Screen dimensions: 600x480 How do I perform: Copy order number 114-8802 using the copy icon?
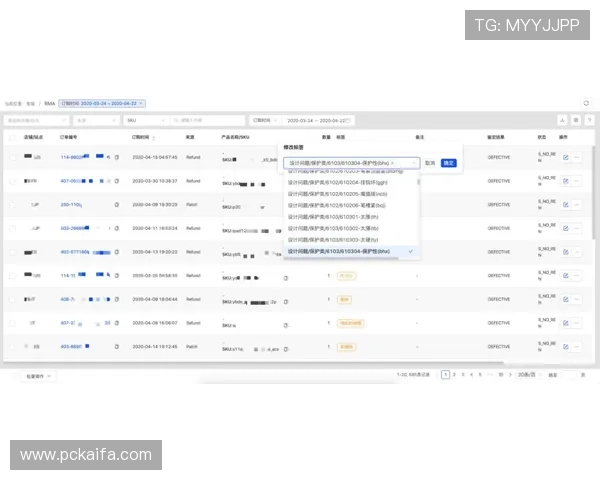tap(117, 157)
